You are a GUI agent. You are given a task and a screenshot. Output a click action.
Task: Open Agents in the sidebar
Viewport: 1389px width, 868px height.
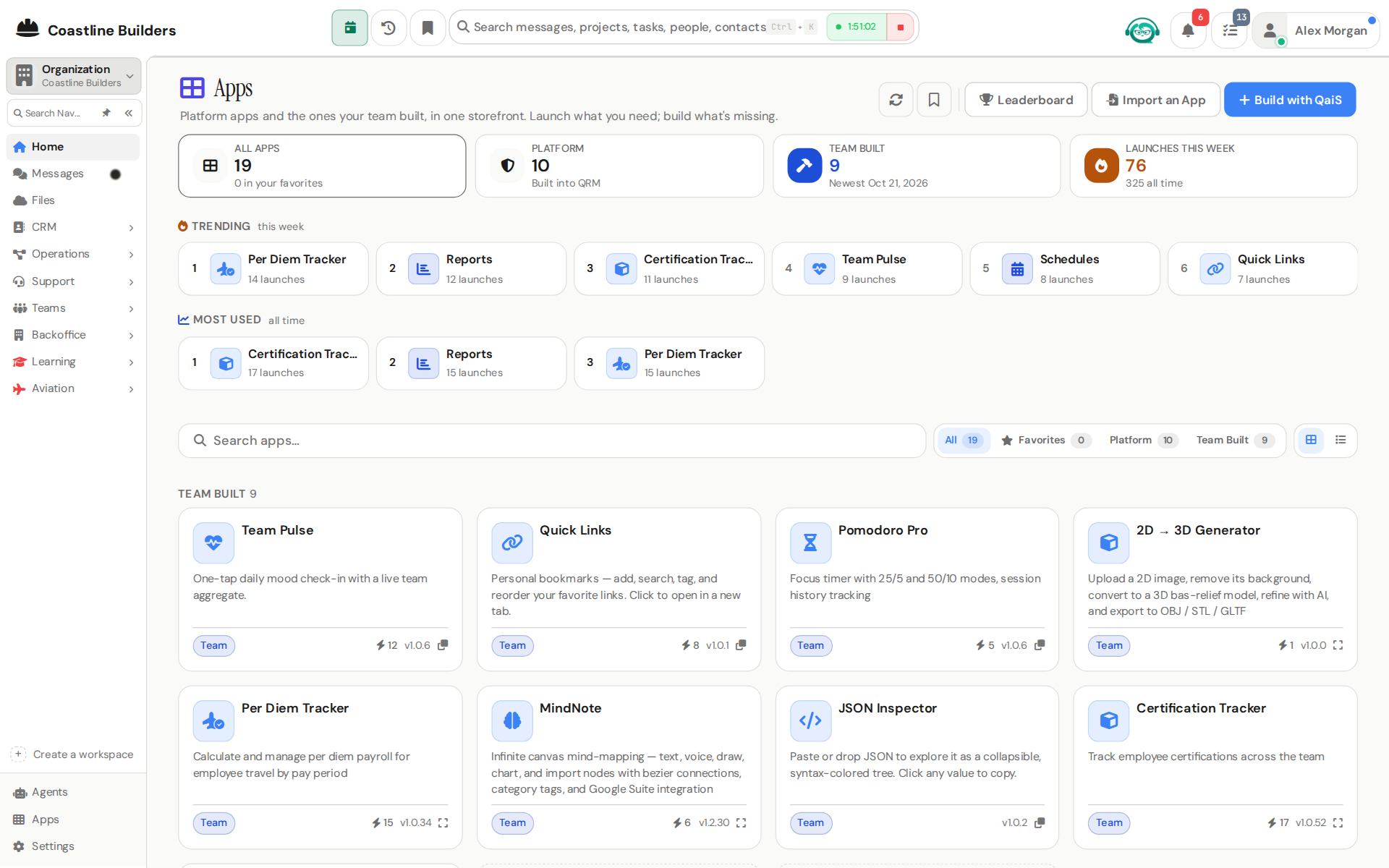click(x=73, y=792)
